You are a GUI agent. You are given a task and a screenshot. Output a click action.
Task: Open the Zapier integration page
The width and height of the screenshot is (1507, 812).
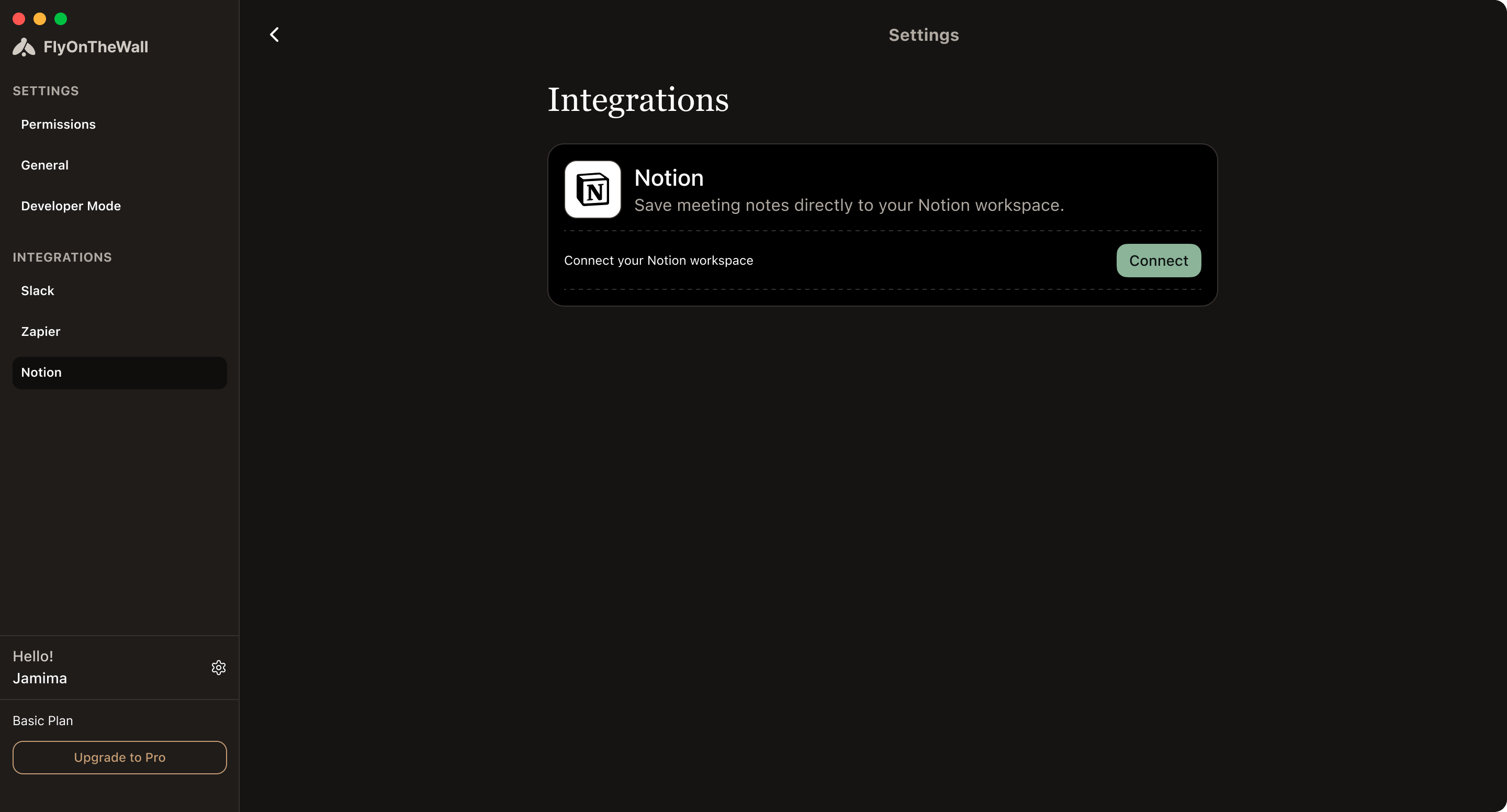[x=119, y=332]
